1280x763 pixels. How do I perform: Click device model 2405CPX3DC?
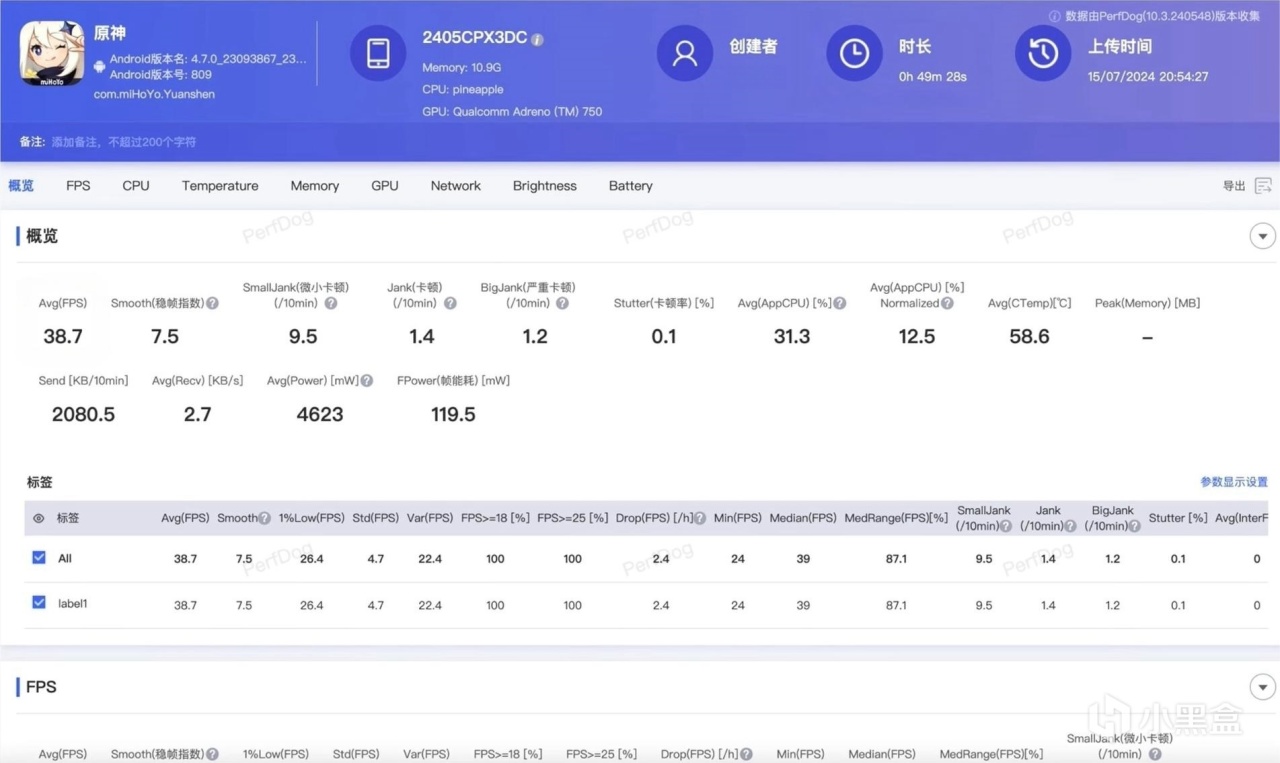[x=474, y=37]
